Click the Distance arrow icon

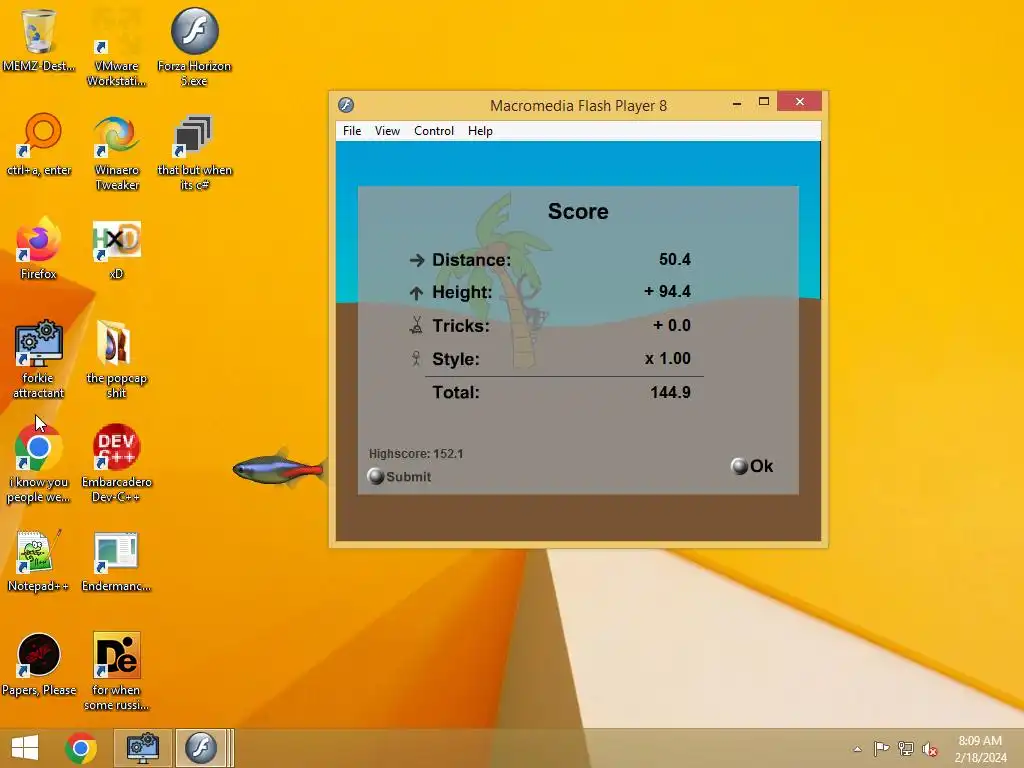coord(417,260)
